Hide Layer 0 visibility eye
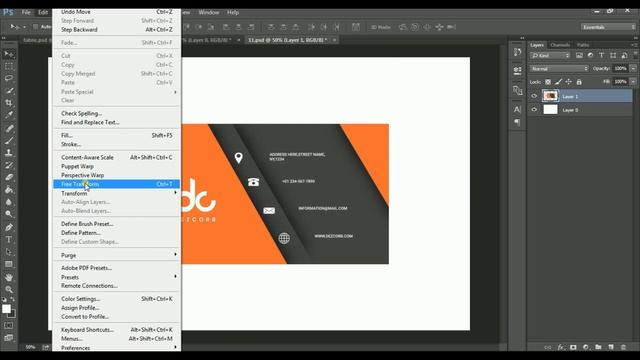The image size is (640, 360). click(534, 109)
